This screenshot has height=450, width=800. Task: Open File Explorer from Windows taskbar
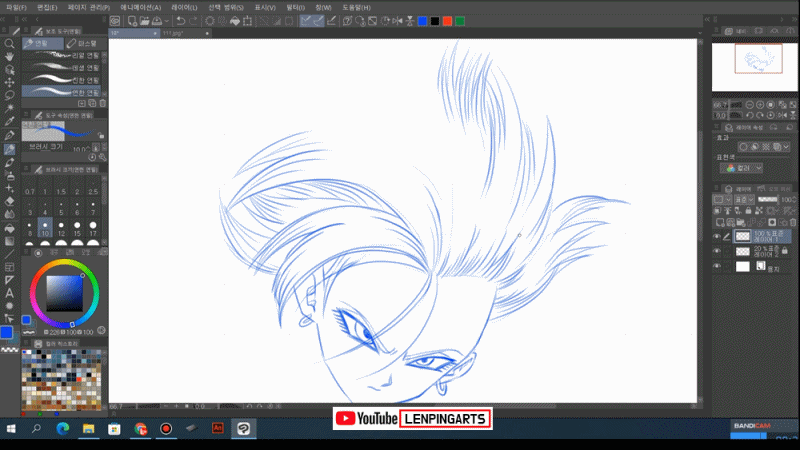pos(89,429)
